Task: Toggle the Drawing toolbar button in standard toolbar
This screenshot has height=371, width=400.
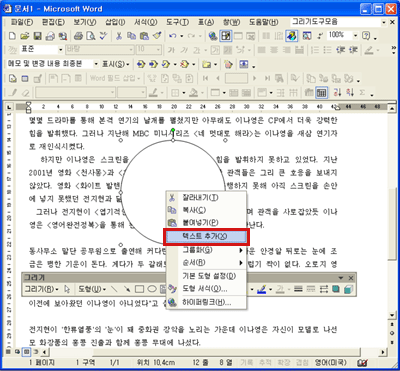Action: [292, 36]
